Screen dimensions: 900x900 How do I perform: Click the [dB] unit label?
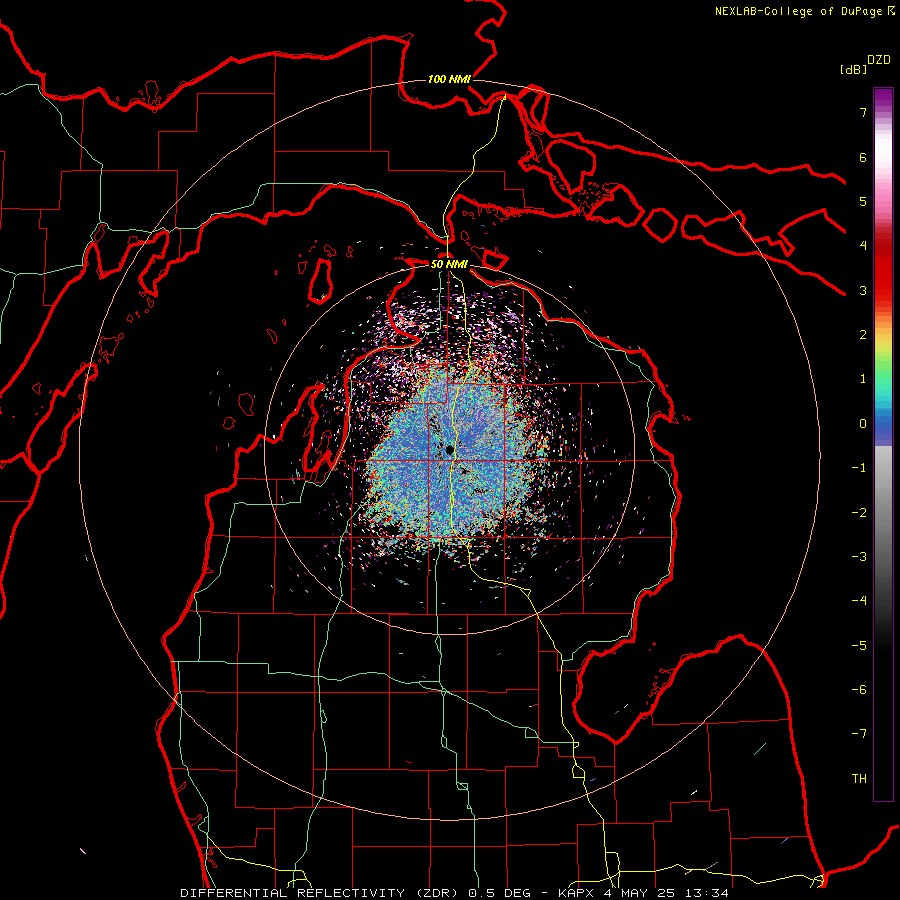[853, 69]
